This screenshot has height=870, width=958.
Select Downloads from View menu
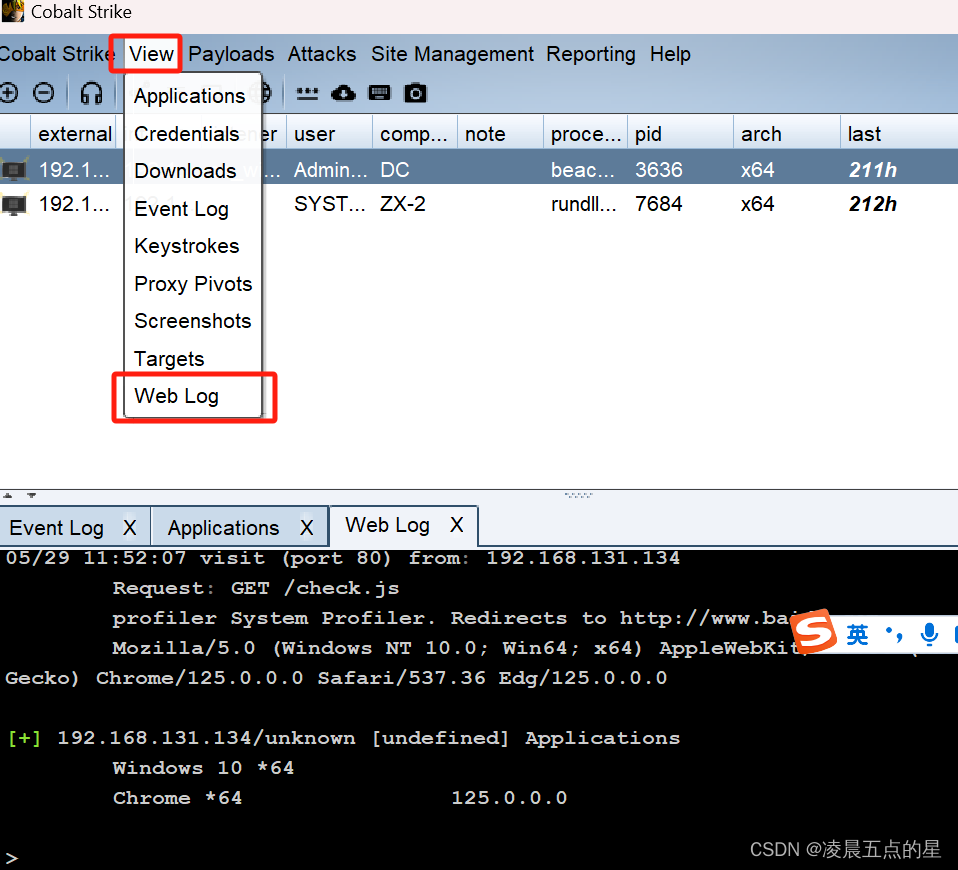(x=193, y=171)
